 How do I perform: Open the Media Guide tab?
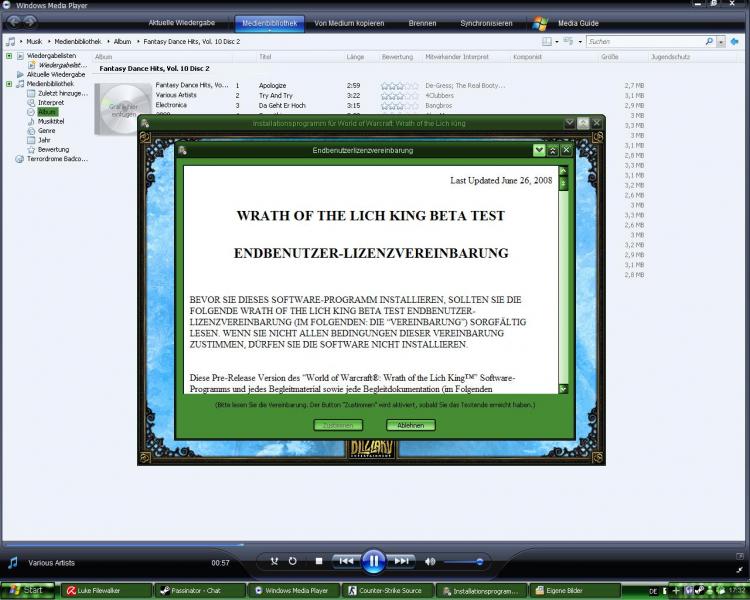[x=578, y=23]
